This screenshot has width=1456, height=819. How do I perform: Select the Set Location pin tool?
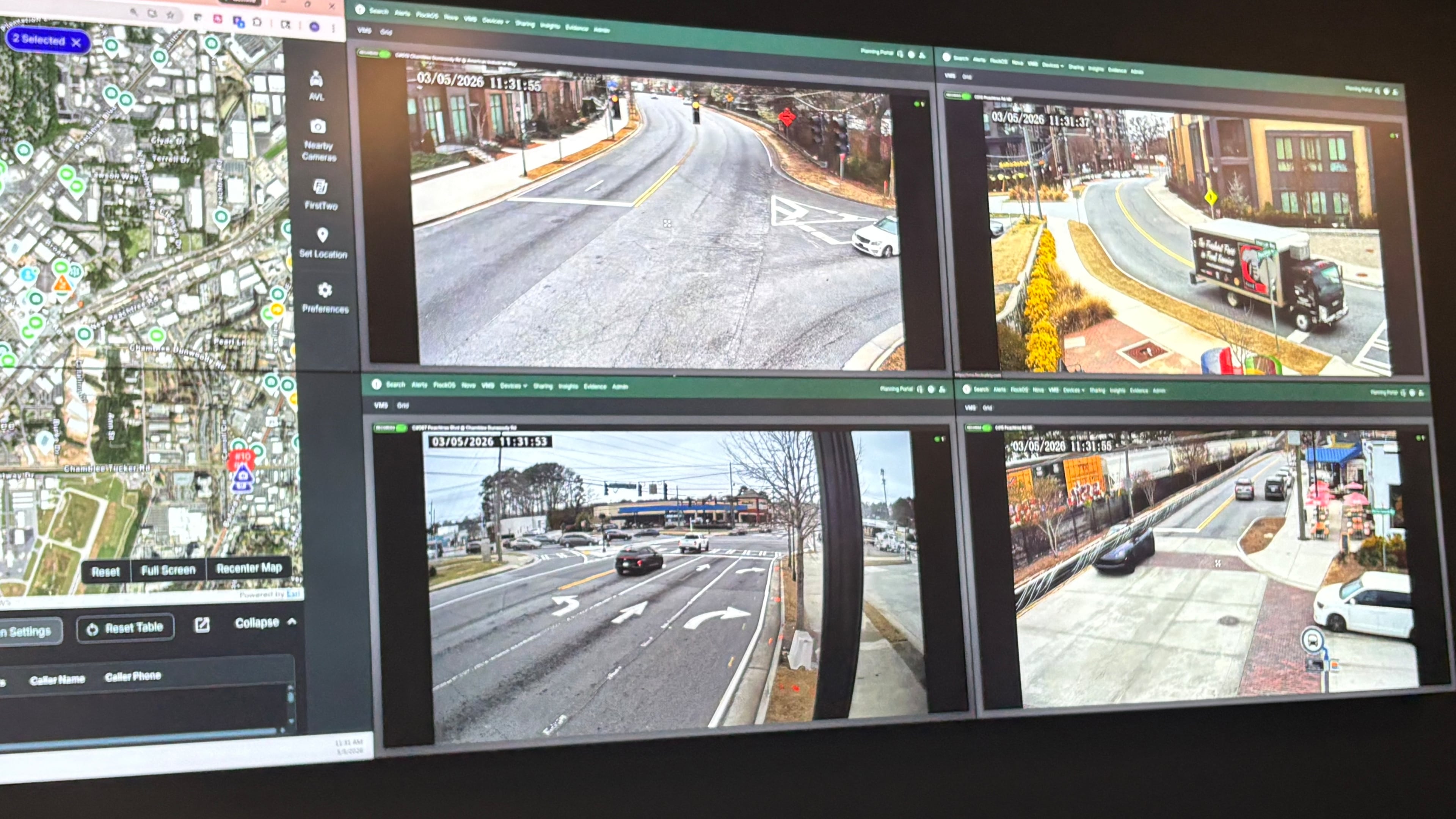[x=323, y=243]
